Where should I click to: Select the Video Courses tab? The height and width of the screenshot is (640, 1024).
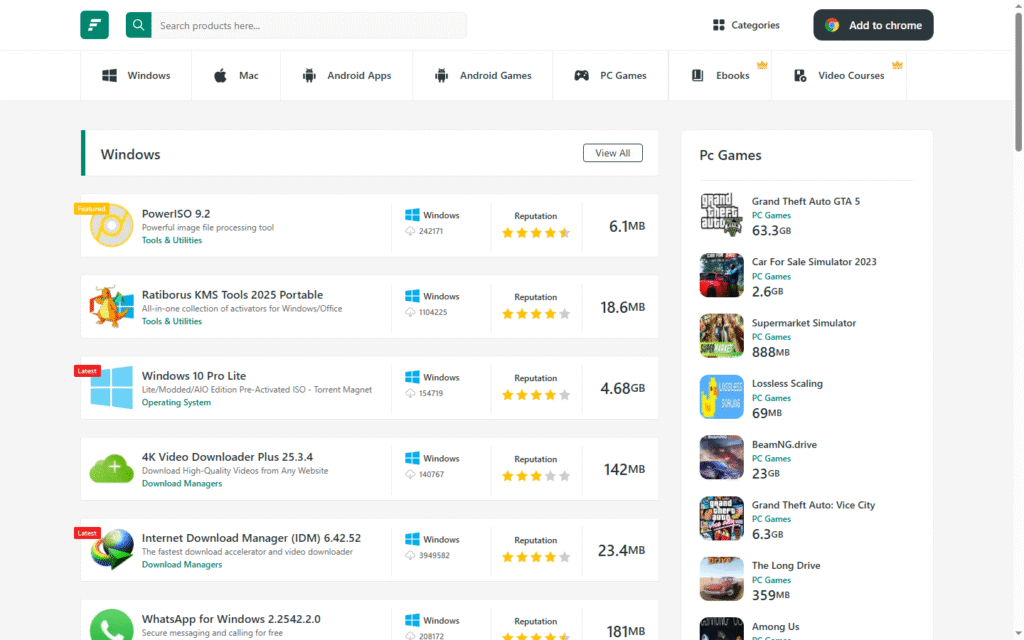[839, 76]
